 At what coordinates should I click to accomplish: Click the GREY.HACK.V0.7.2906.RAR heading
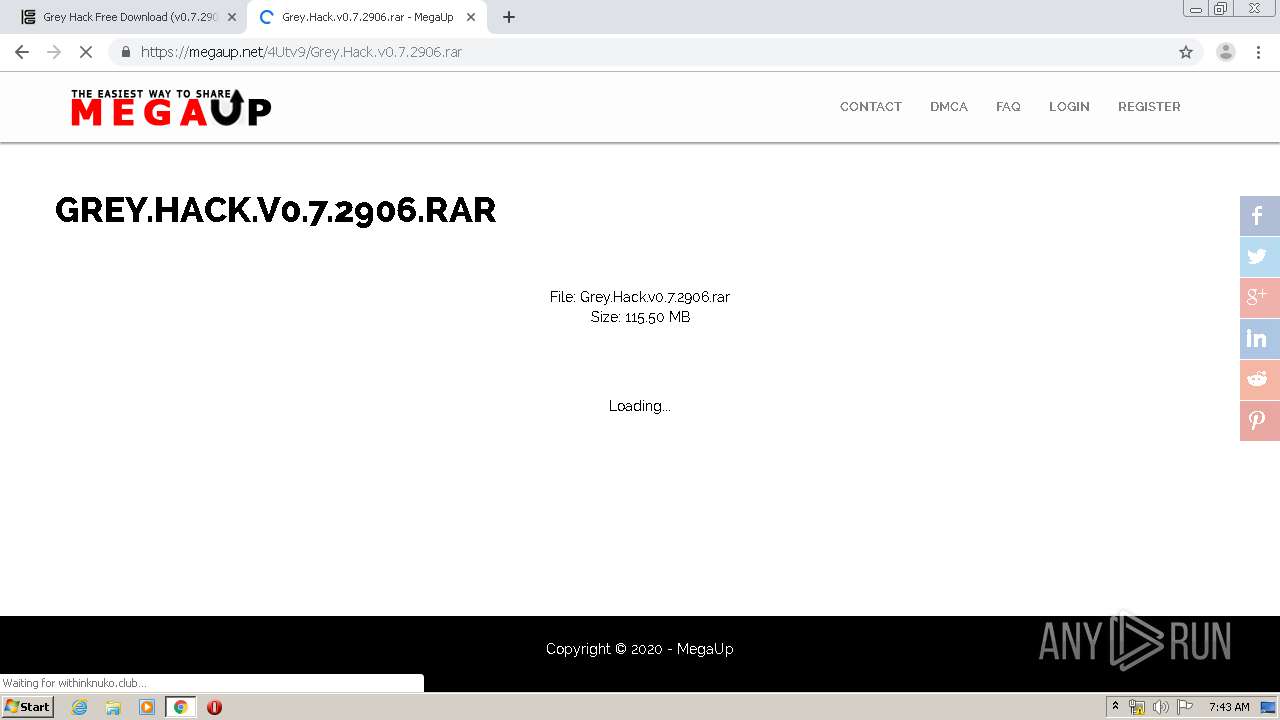[276, 210]
